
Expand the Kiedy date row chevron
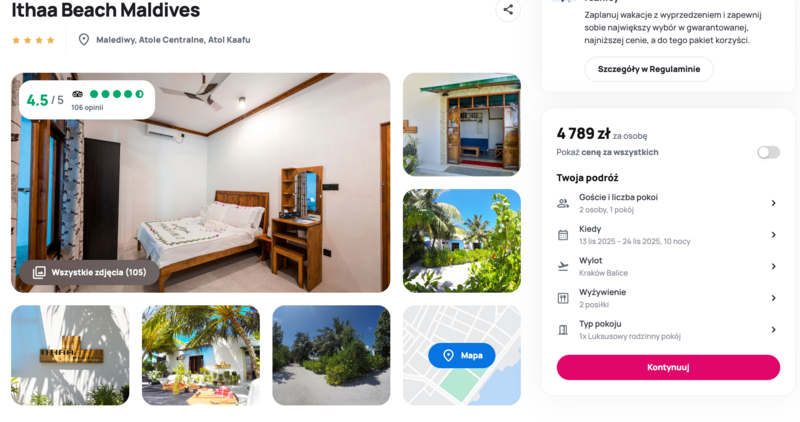click(773, 235)
